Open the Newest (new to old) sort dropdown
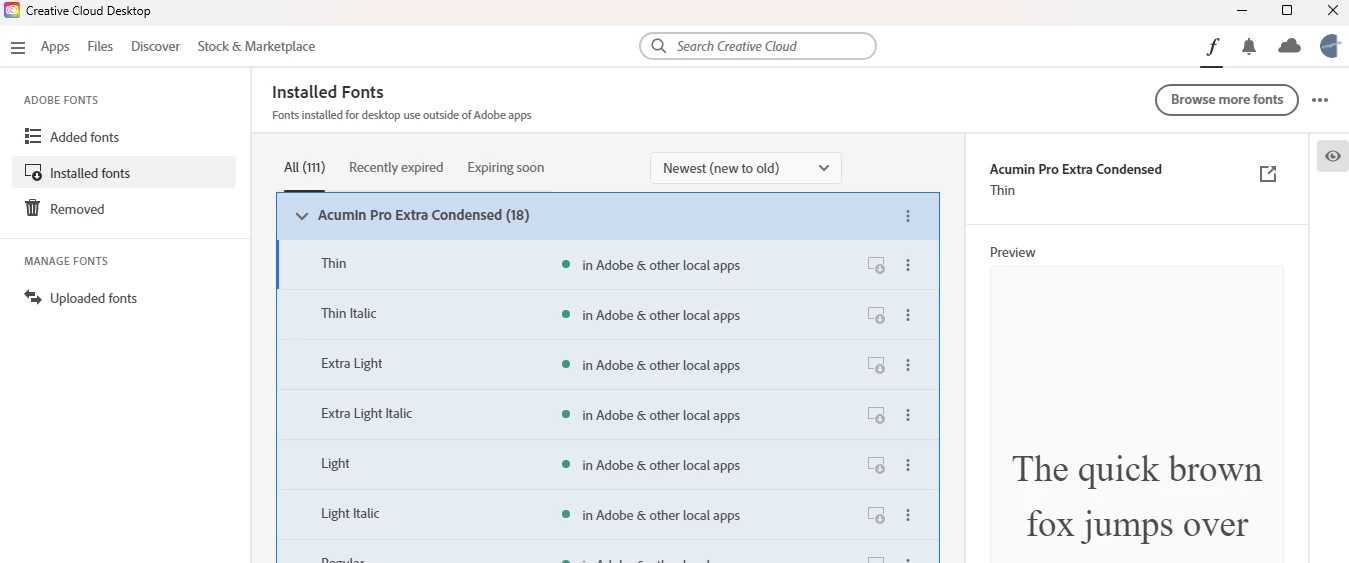This screenshot has height=563, width=1349. click(x=746, y=168)
